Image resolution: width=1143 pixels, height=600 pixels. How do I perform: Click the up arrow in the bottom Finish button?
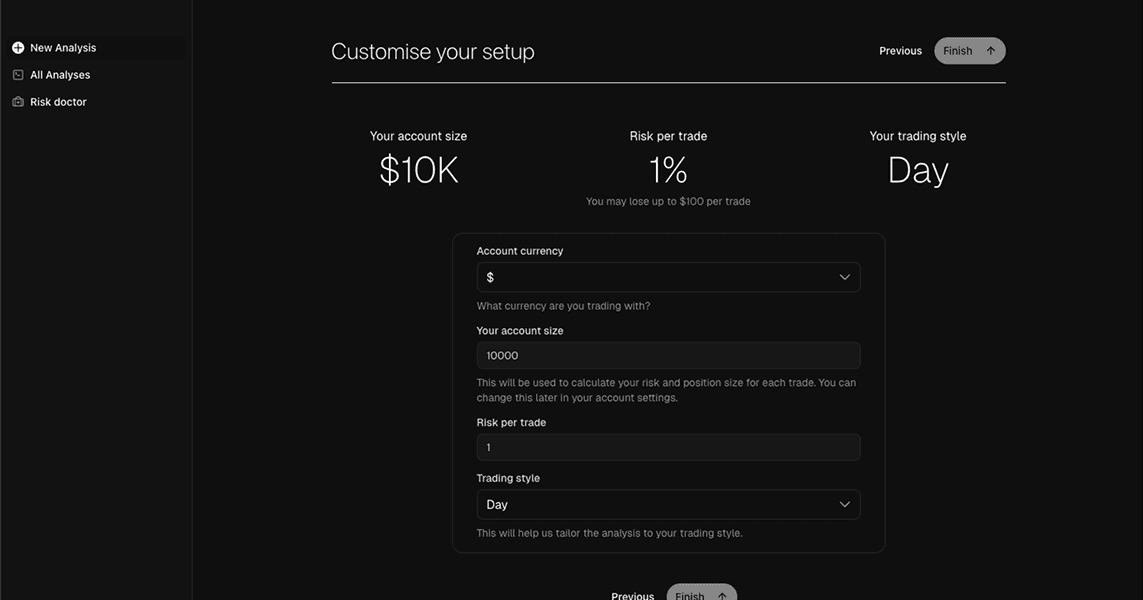coord(721,595)
